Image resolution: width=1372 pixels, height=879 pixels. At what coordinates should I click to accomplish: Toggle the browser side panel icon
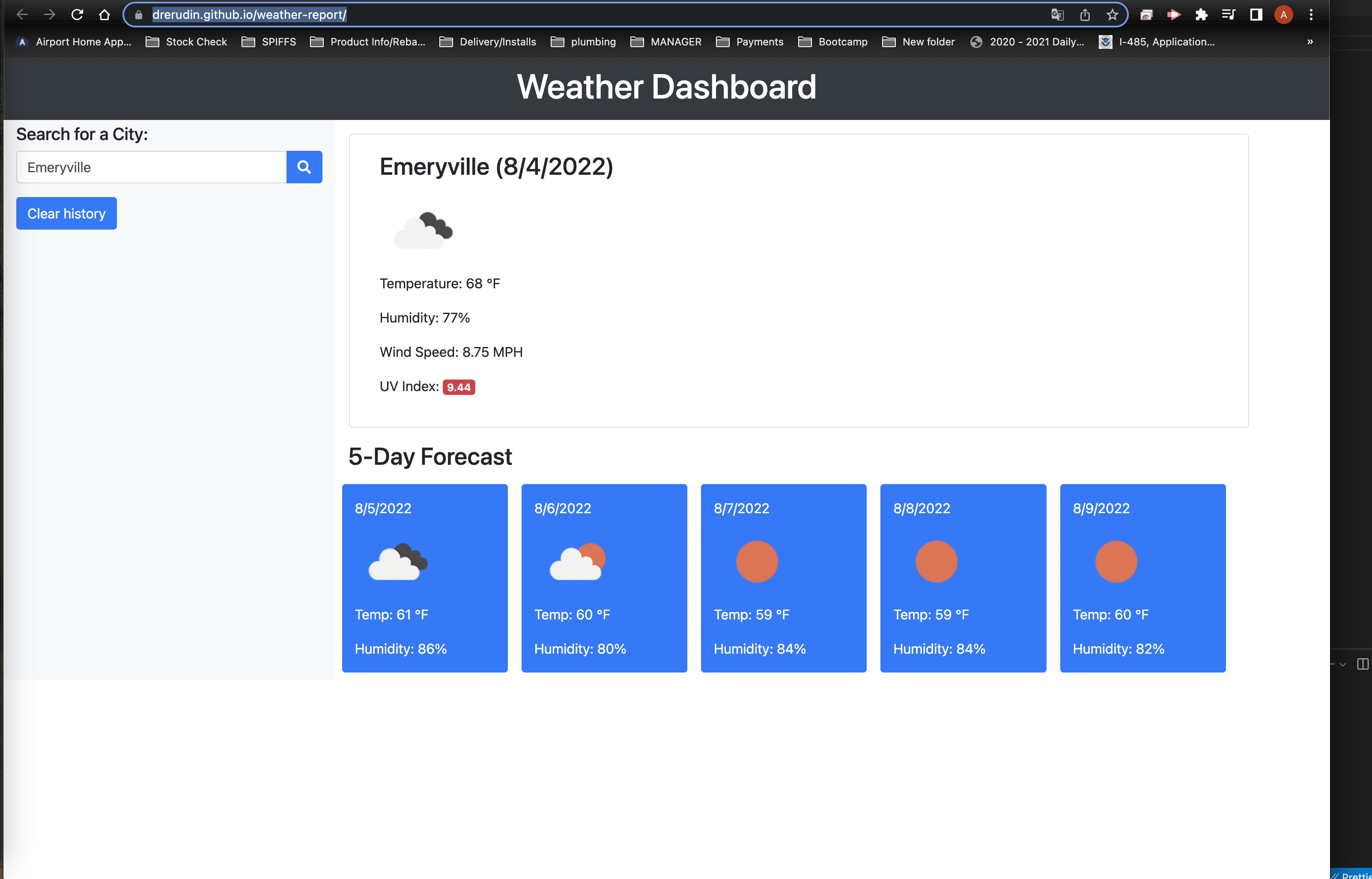1256,15
